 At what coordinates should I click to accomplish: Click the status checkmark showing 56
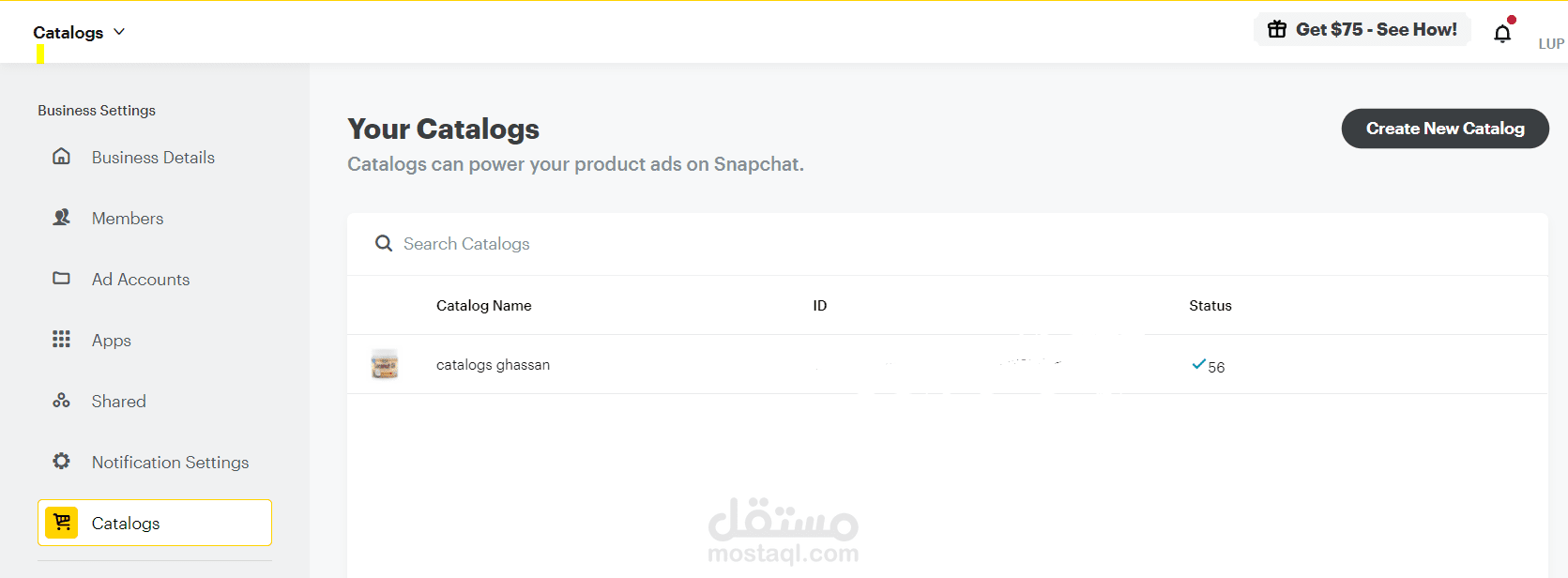point(1198,364)
